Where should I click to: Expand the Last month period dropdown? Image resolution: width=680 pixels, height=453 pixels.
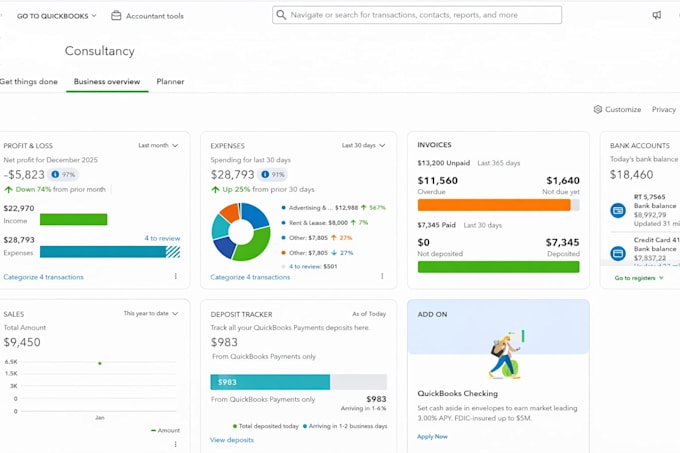tap(158, 146)
